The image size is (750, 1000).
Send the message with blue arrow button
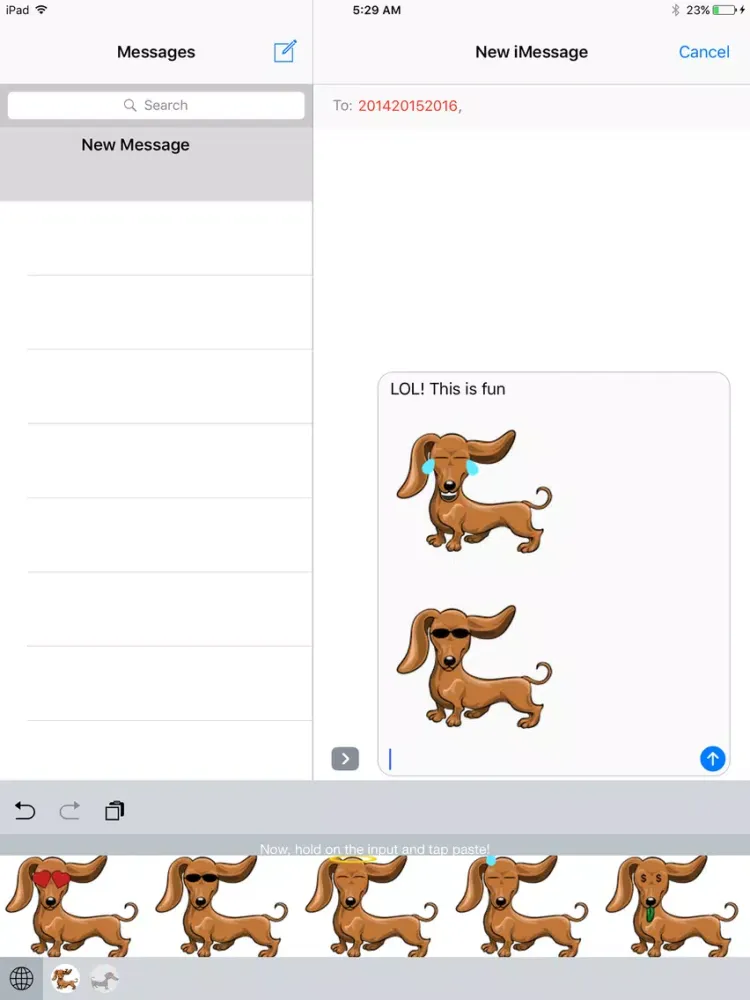point(712,758)
